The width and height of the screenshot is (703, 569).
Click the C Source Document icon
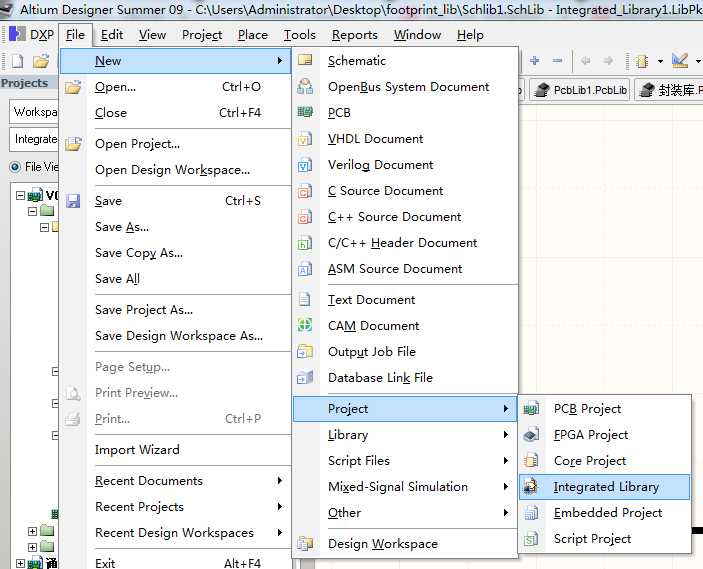tap(305, 191)
